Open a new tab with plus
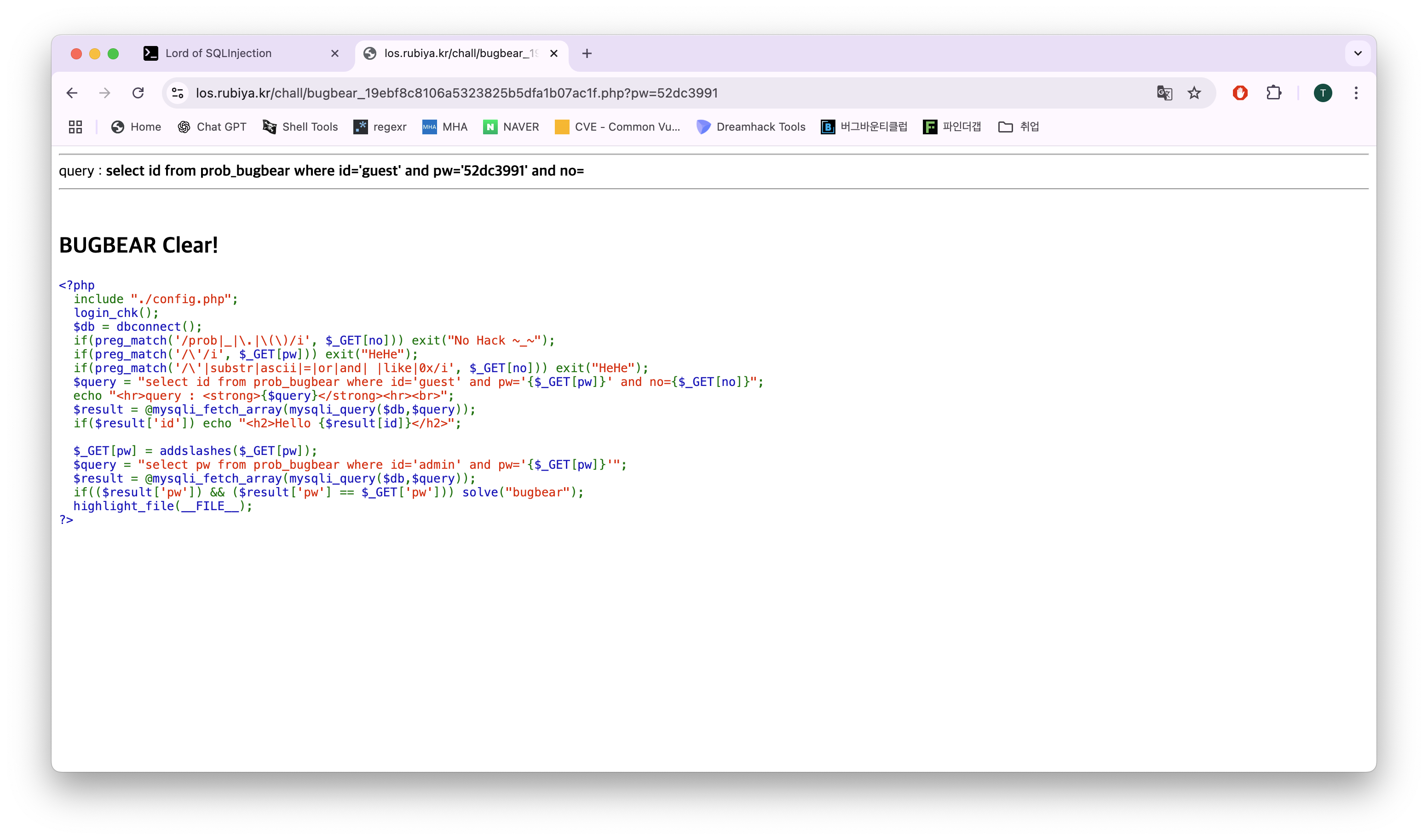The height and width of the screenshot is (840, 1428). (587, 53)
